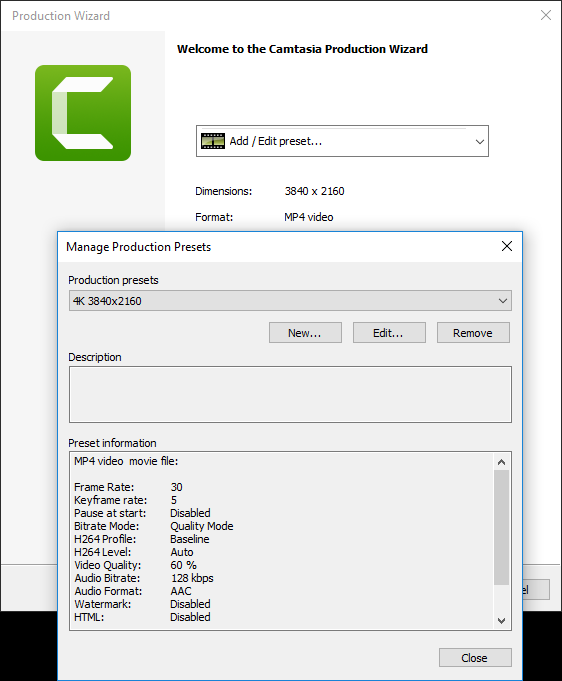Click 'Video Quality:' 60 % row

tap(136, 565)
